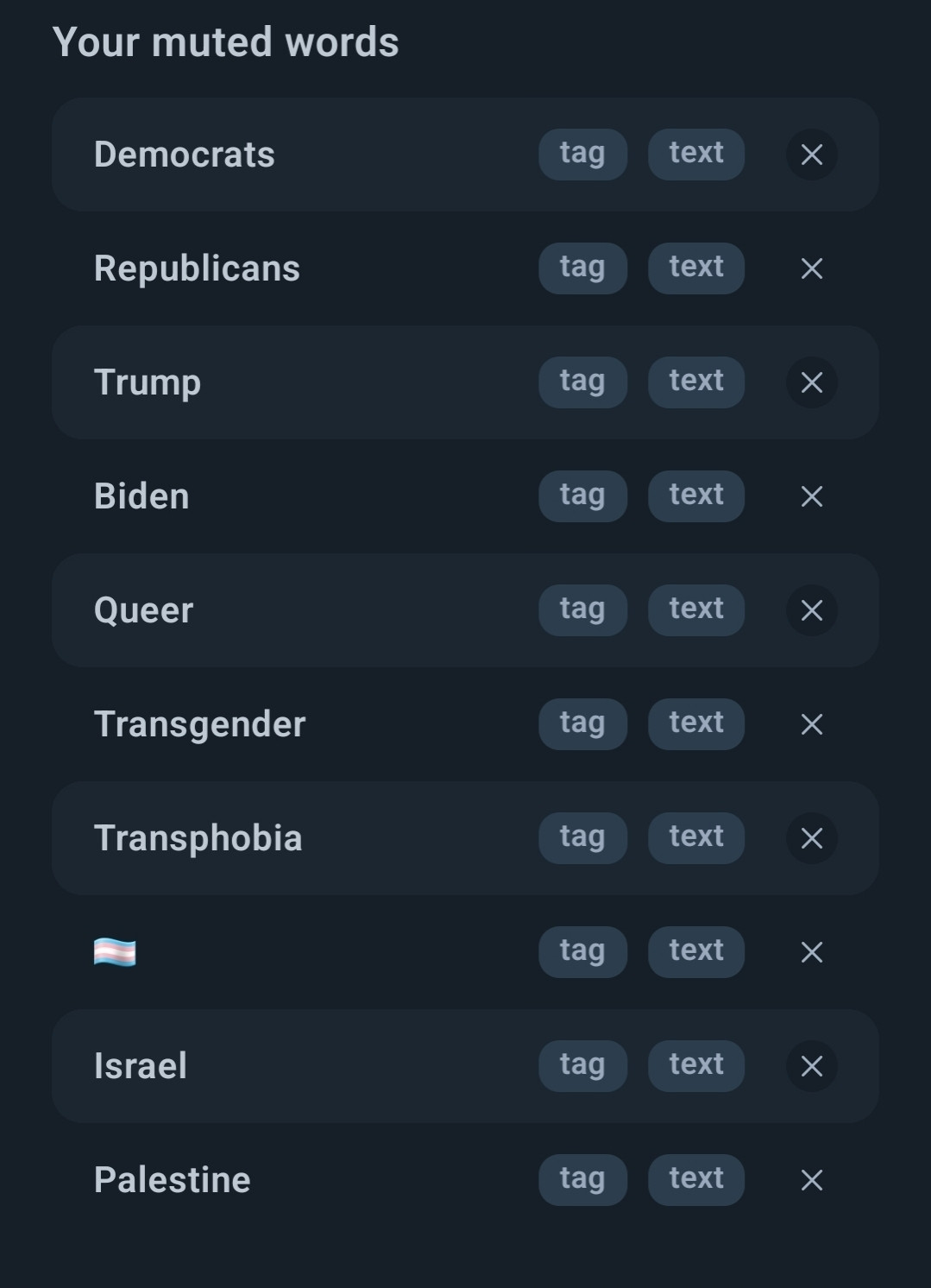Click the tag badge next to Democrats
931x1288 pixels.
tap(582, 155)
